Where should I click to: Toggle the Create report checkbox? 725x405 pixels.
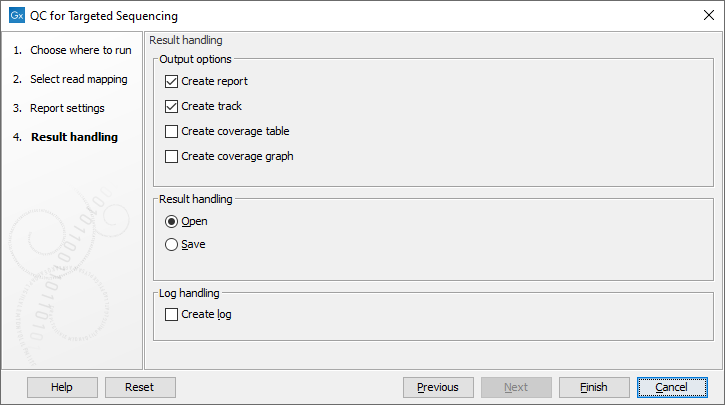(172, 81)
